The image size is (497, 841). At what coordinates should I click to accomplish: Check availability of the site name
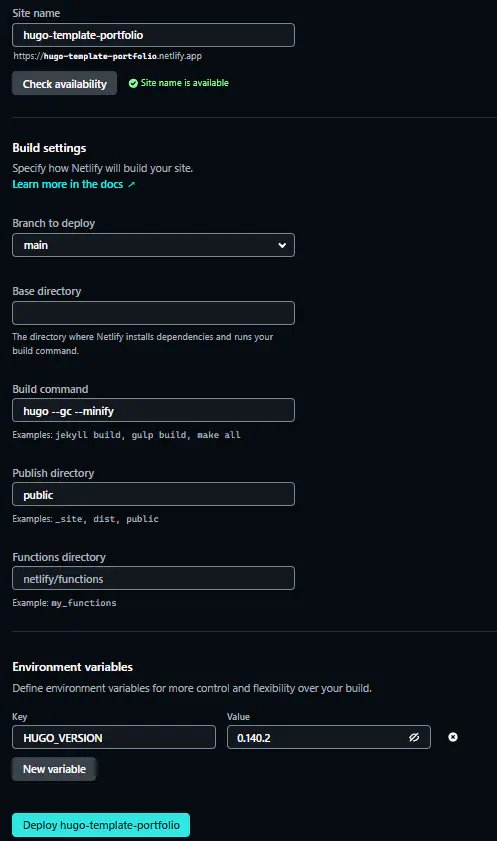coord(64,84)
